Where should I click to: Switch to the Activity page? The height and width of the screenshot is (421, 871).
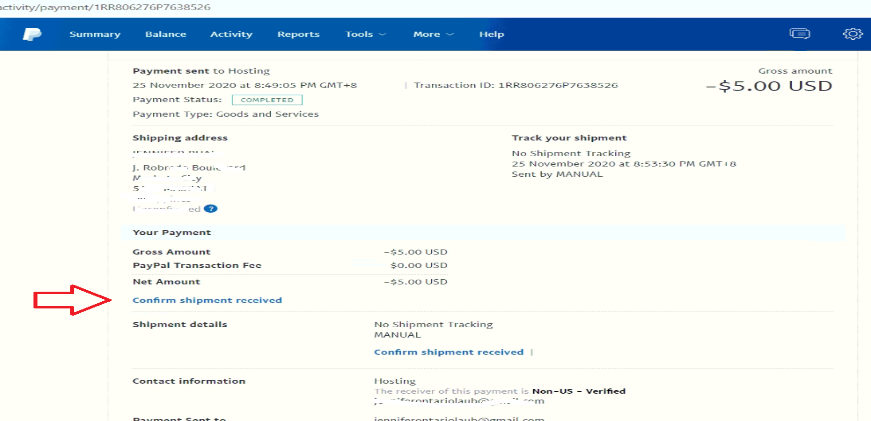pyautogui.click(x=231, y=34)
